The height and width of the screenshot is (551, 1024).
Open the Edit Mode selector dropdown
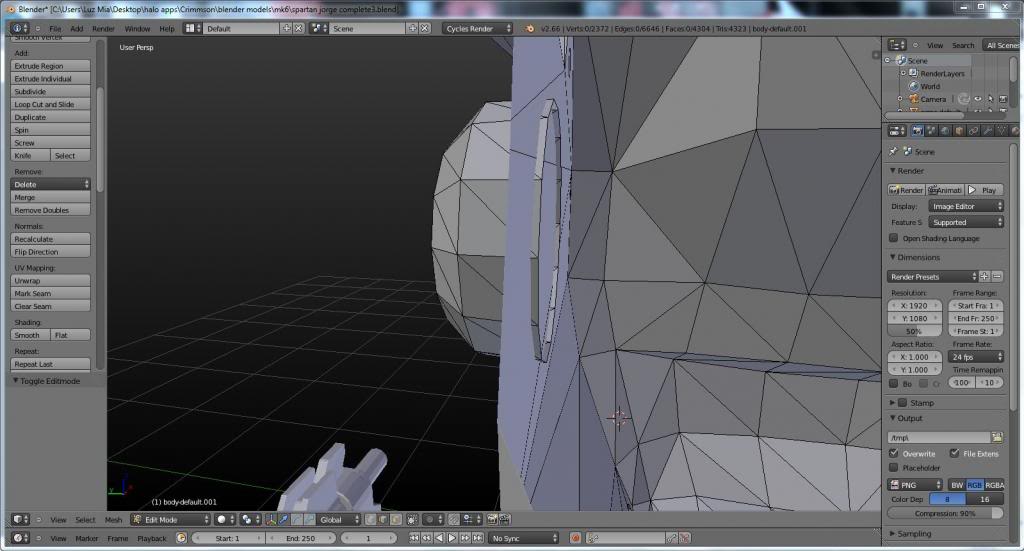pos(170,520)
